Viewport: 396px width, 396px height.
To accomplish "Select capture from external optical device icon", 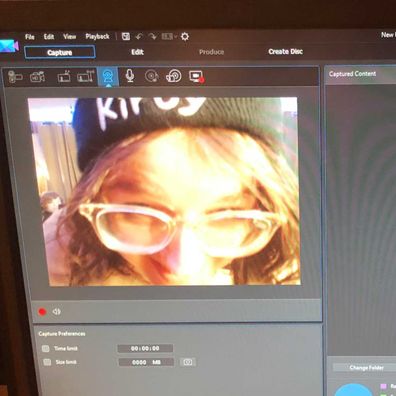I will tap(173, 76).
